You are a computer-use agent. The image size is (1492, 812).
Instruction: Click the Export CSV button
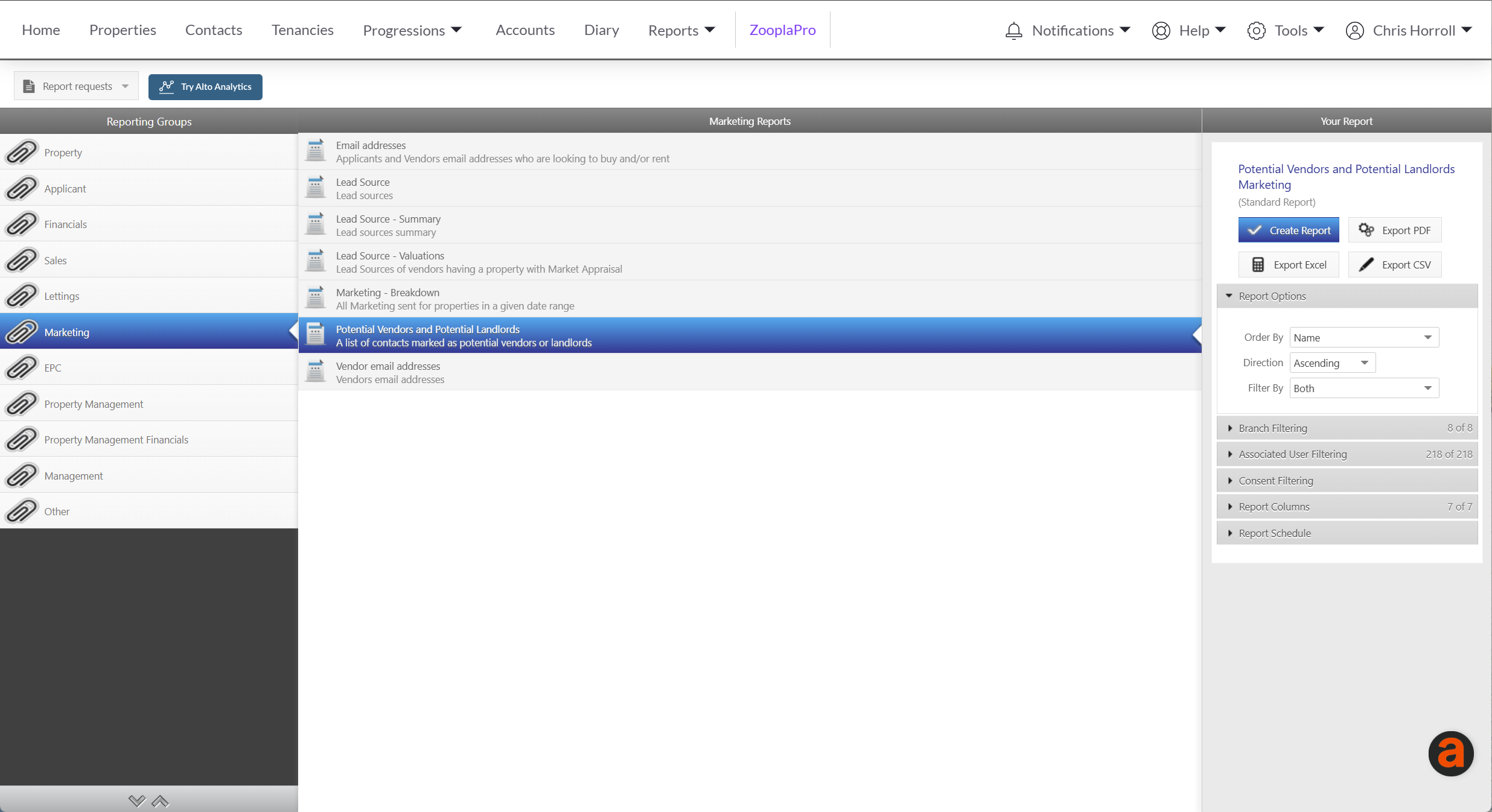point(1395,264)
